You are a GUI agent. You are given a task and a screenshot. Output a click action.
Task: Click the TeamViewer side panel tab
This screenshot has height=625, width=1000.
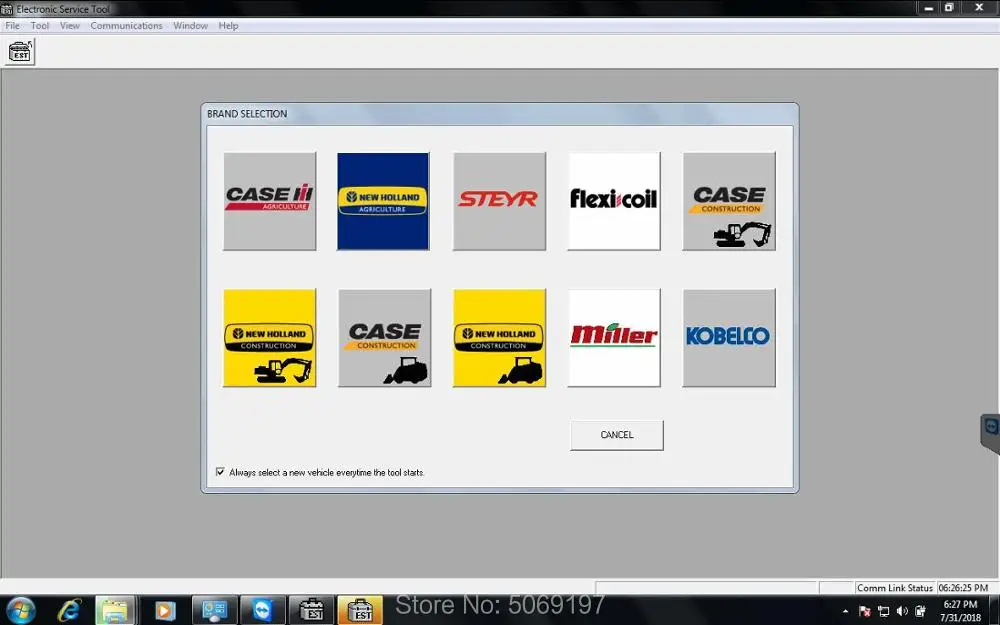[990, 434]
